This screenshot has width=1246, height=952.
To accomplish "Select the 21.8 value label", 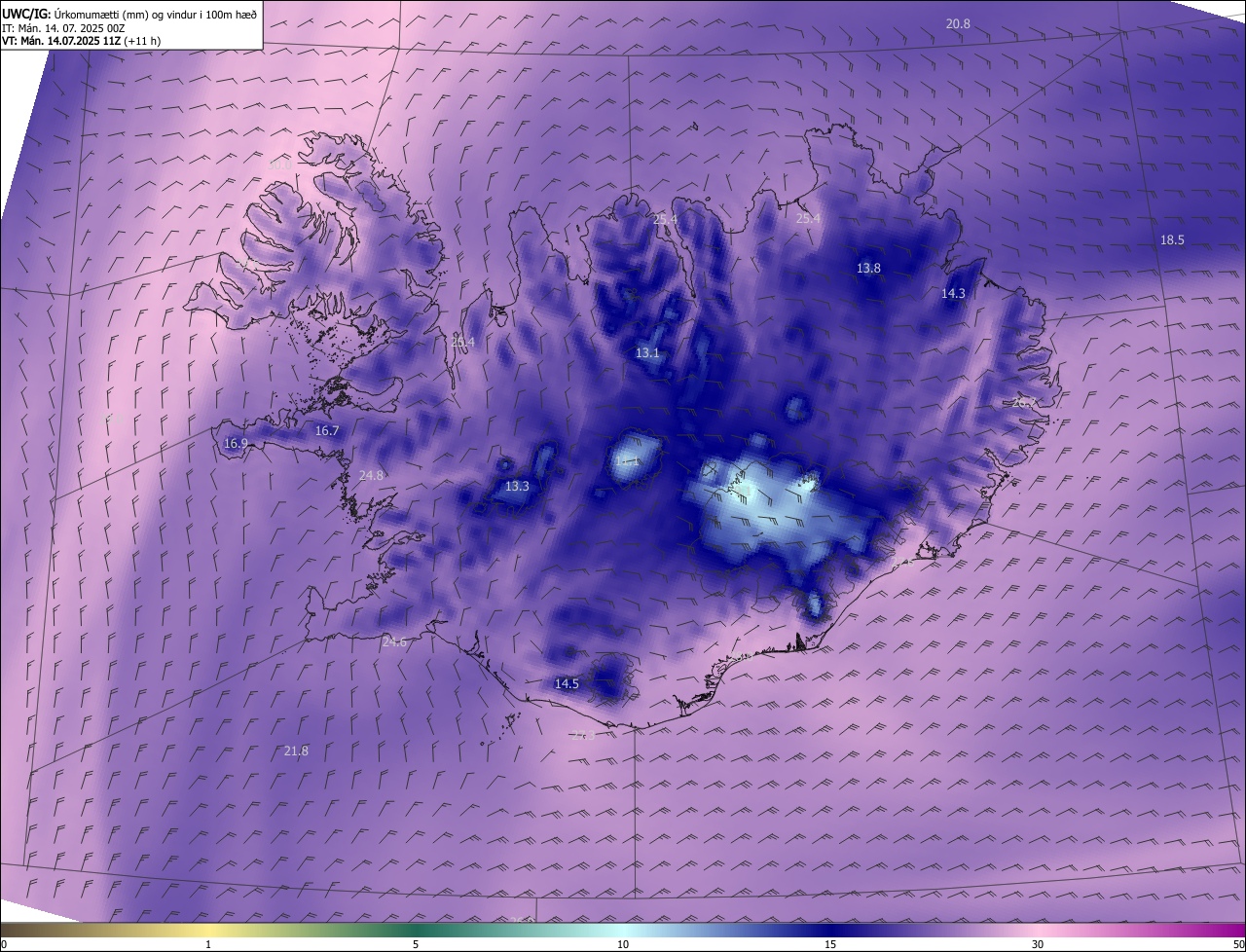I will pyautogui.click(x=296, y=751).
